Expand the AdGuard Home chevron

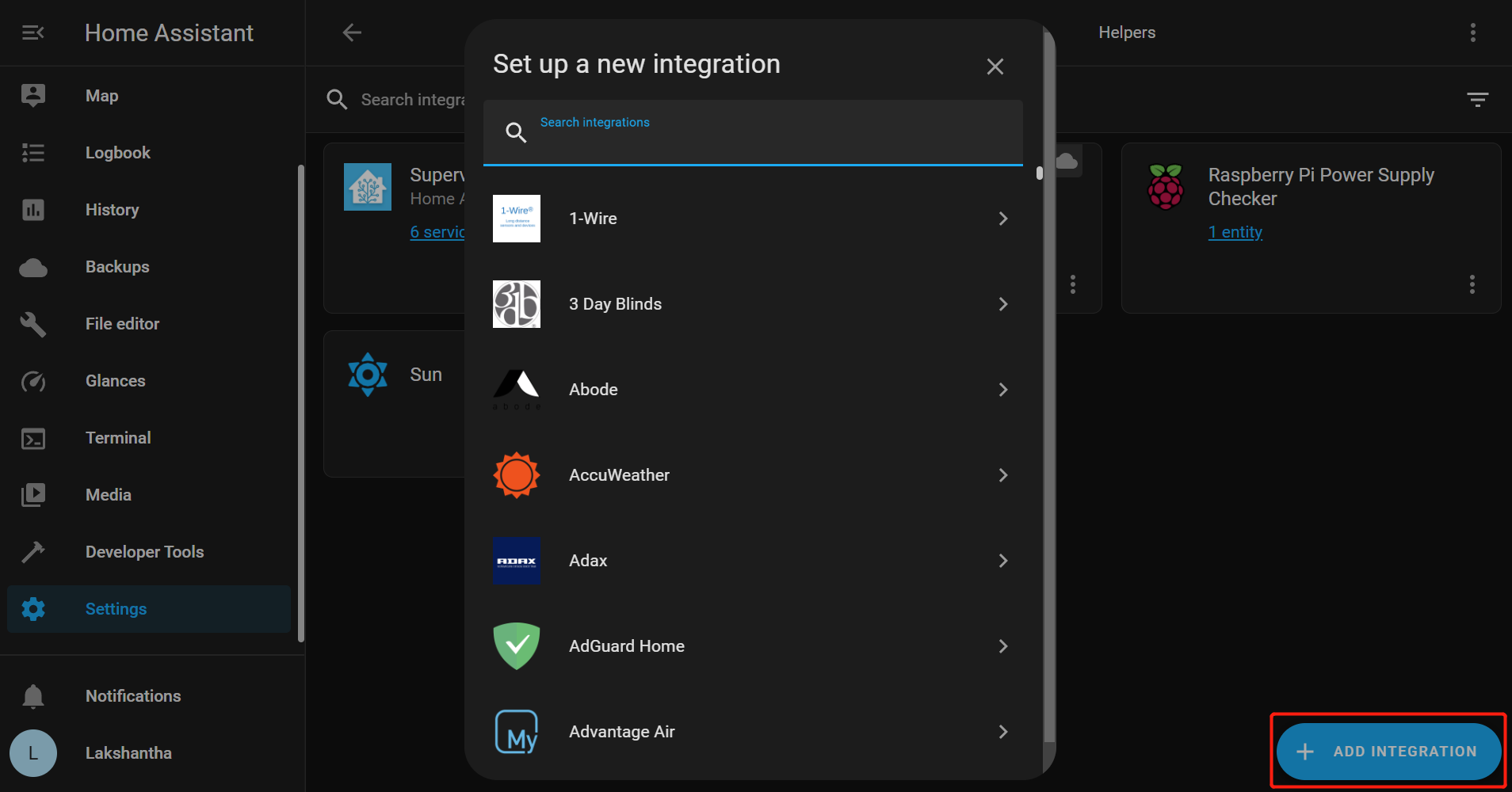coord(1003,646)
